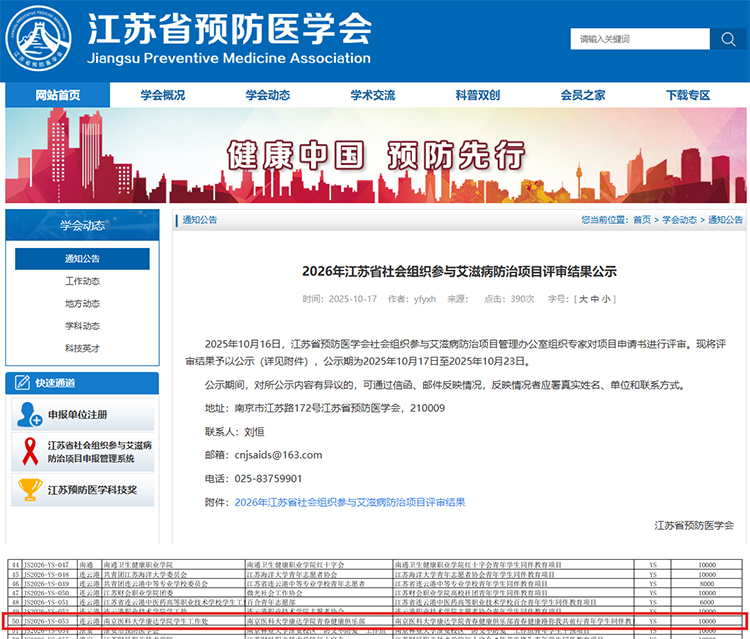Image resolution: width=750 pixels, height=639 pixels.
Task: Open the 2026年评审结果 attachment link
Action: [350, 502]
